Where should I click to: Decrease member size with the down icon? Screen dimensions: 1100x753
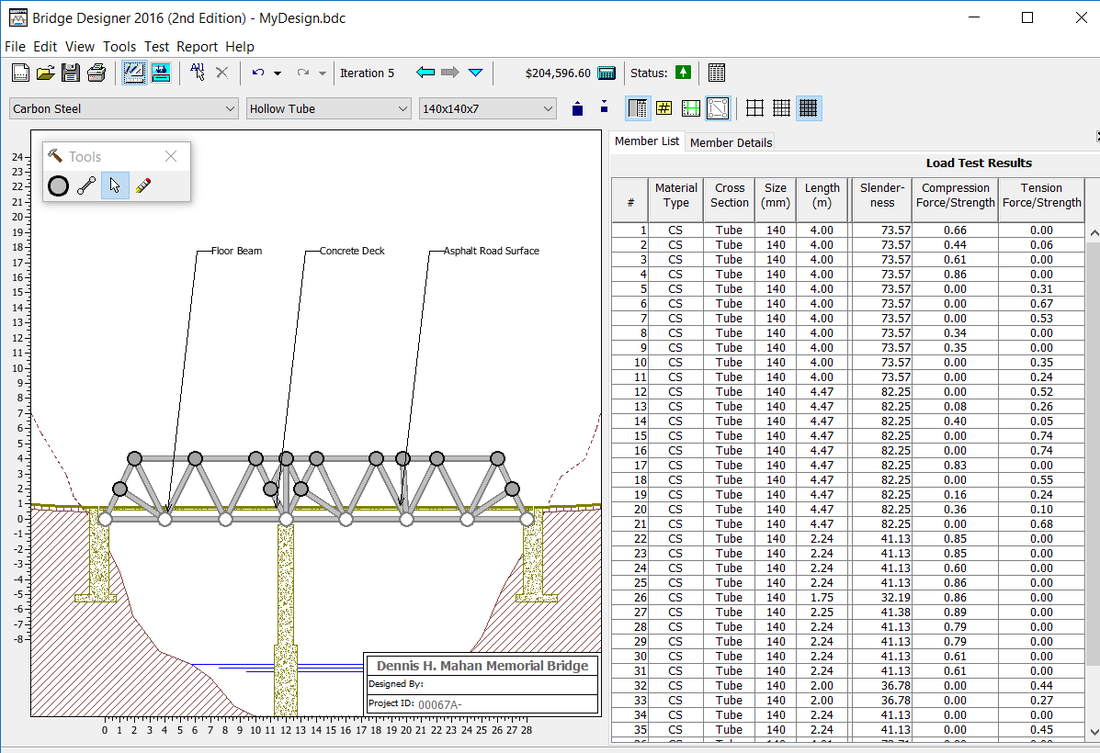[604, 107]
